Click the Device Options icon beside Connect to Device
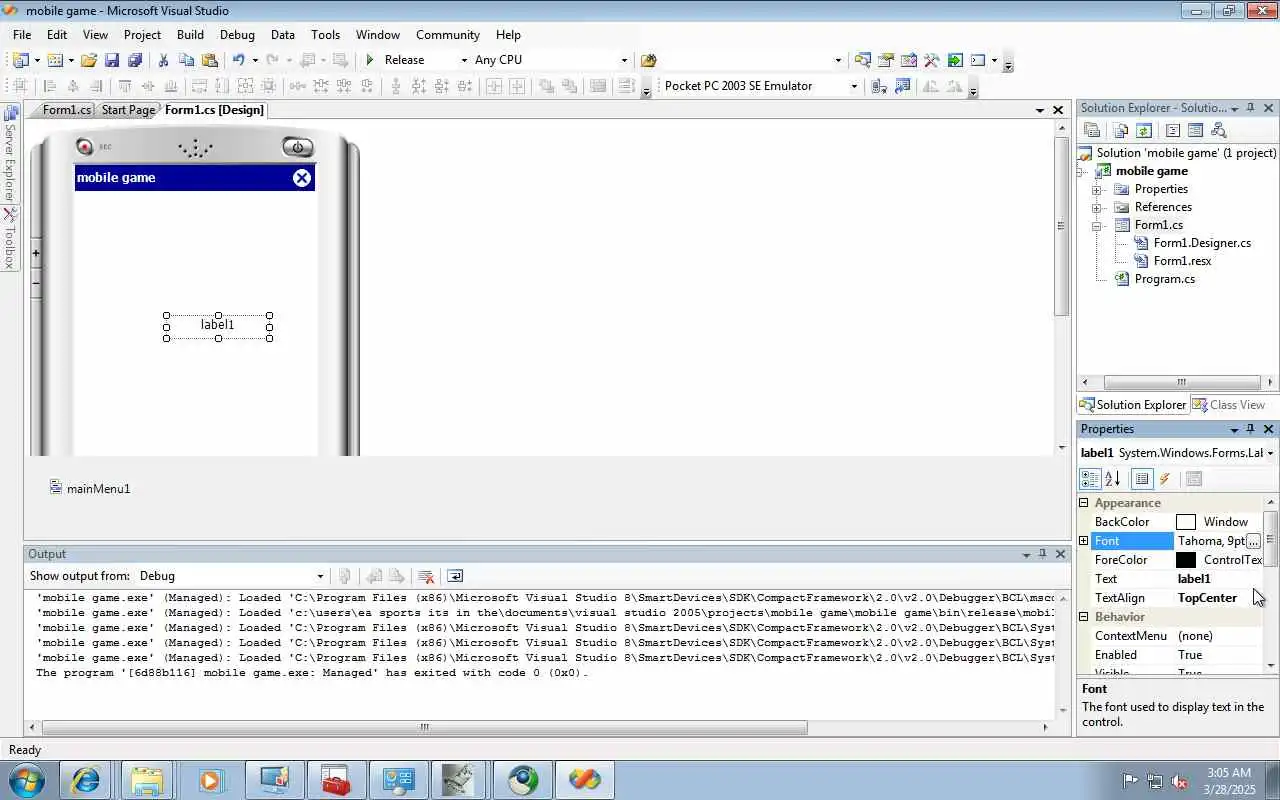 coord(902,86)
